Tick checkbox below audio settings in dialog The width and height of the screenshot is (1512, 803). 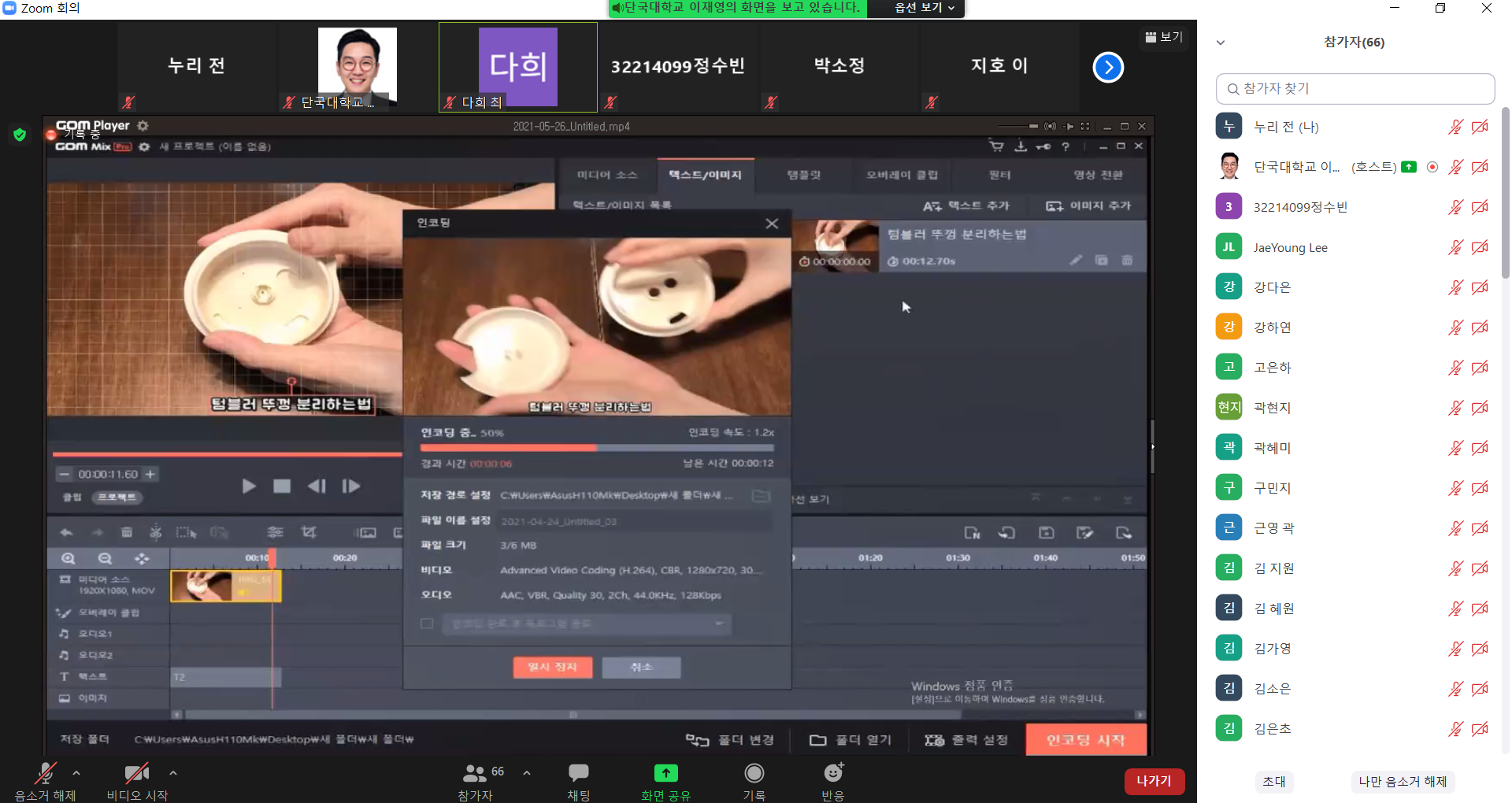tap(427, 624)
